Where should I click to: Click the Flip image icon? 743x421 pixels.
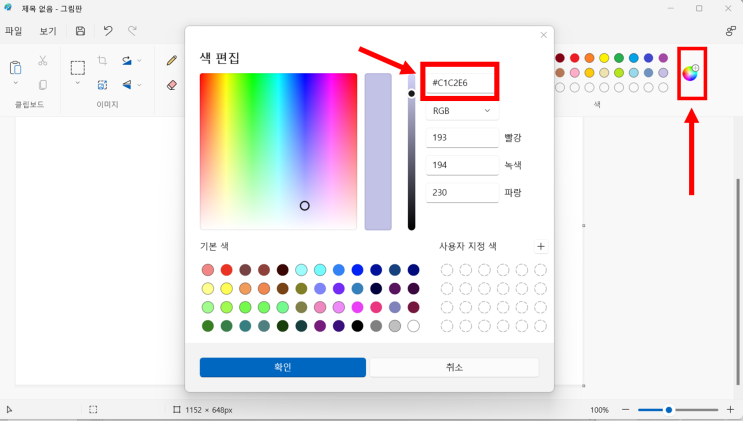tap(127, 84)
